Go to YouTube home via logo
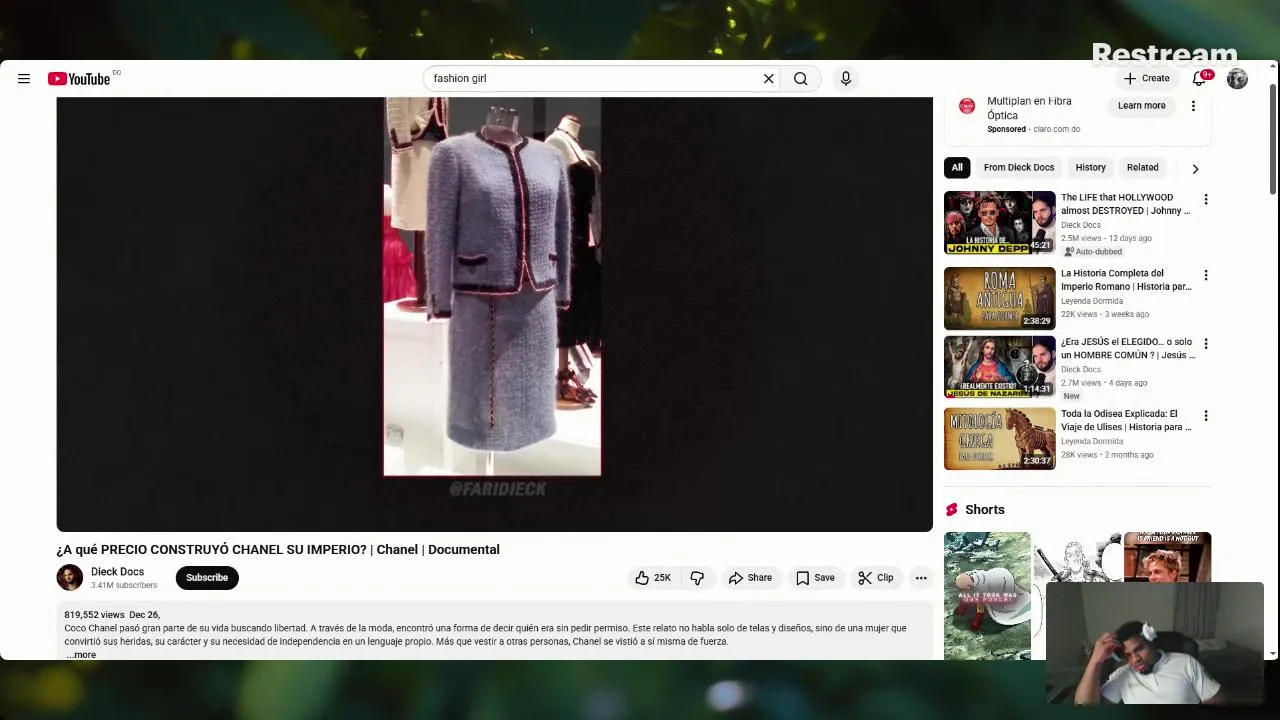Image resolution: width=1280 pixels, height=720 pixels. pos(79,79)
